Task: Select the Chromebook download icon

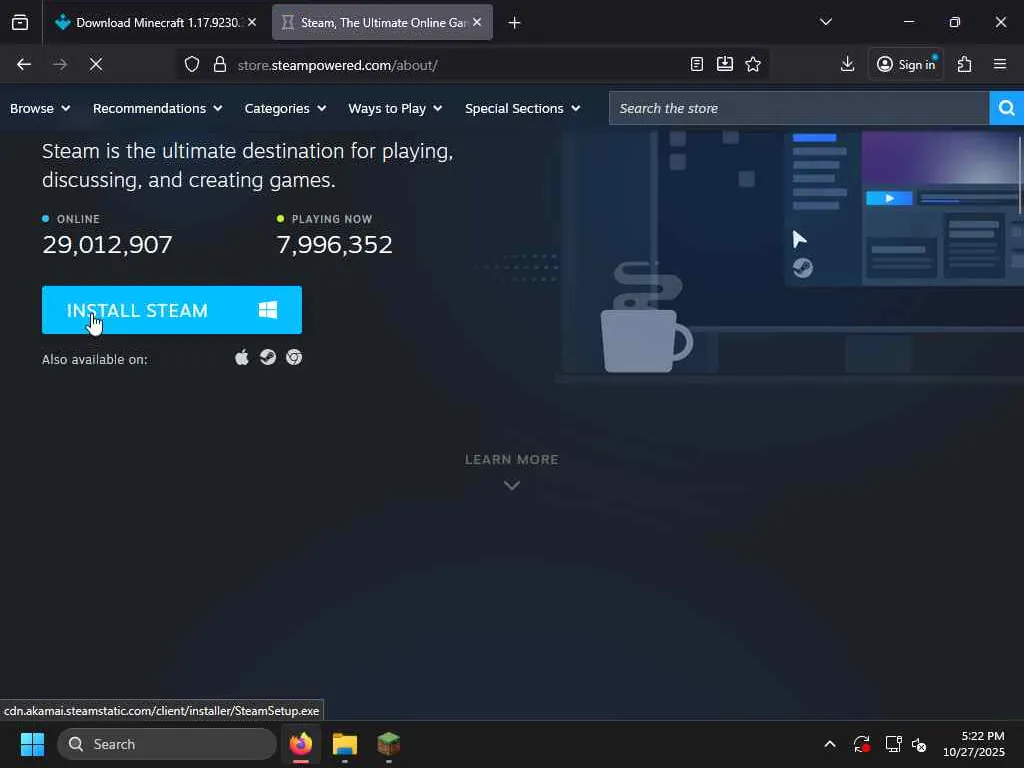Action: coord(294,357)
